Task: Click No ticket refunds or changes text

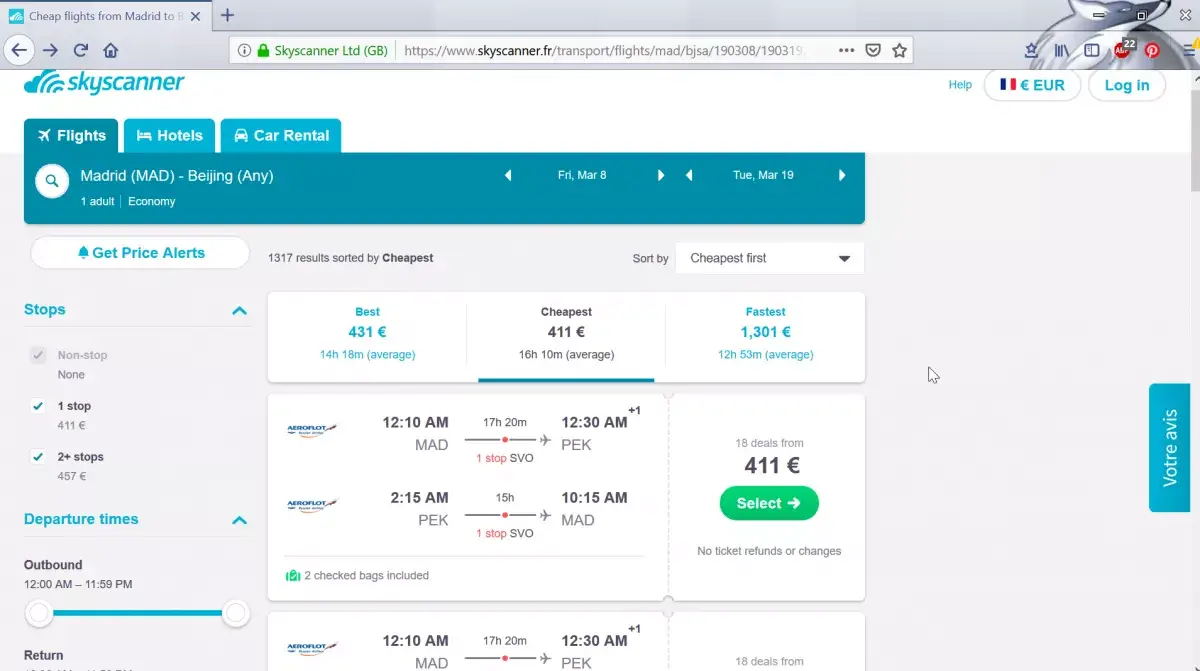Action: pos(769,551)
